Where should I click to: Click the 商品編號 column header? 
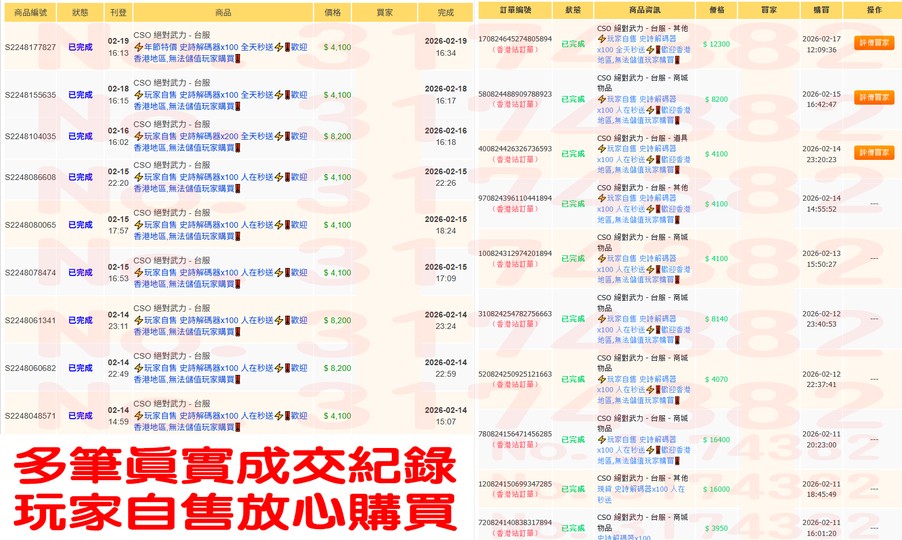click(30, 13)
